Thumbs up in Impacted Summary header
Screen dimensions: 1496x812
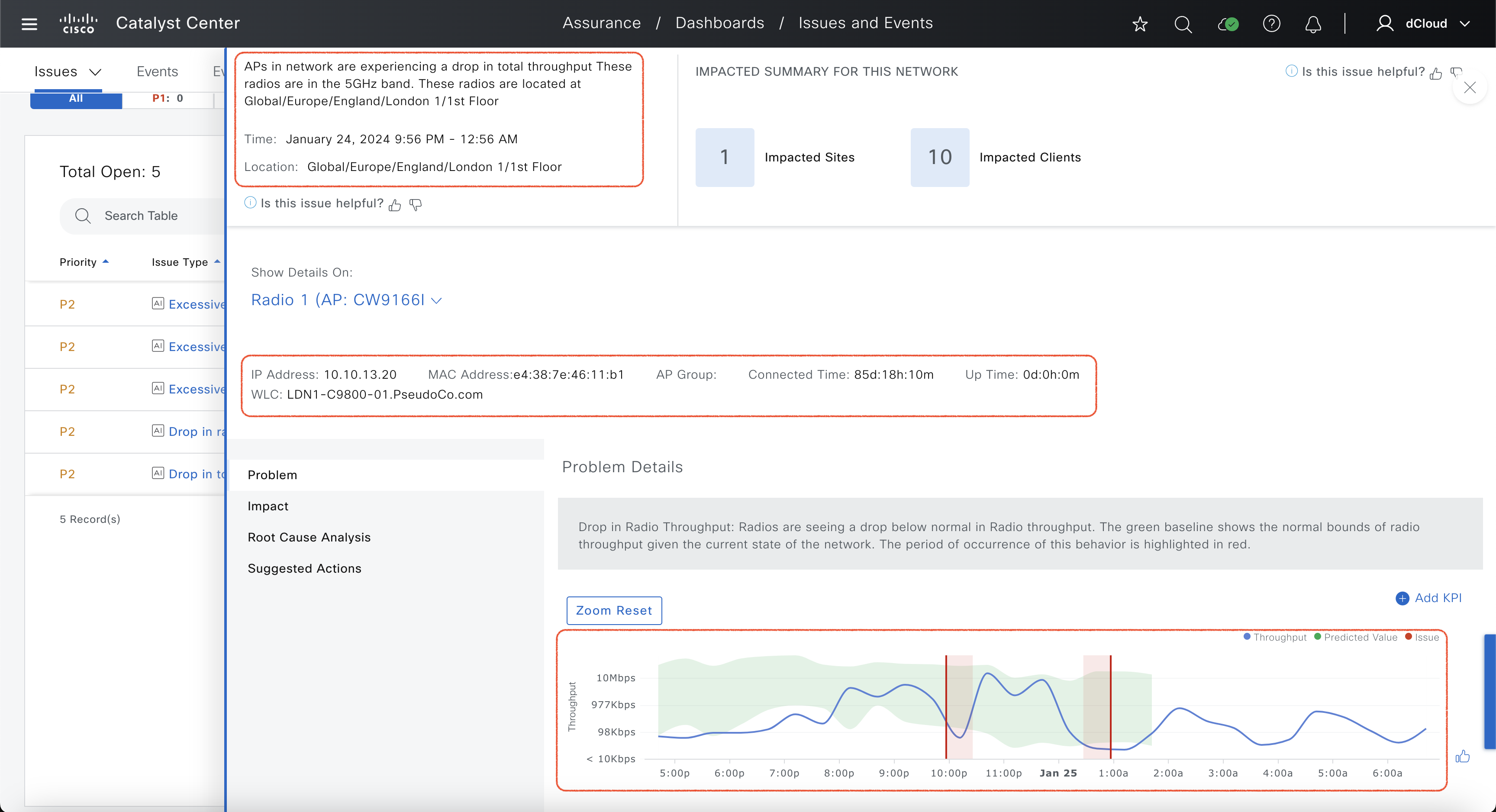[1435, 73]
